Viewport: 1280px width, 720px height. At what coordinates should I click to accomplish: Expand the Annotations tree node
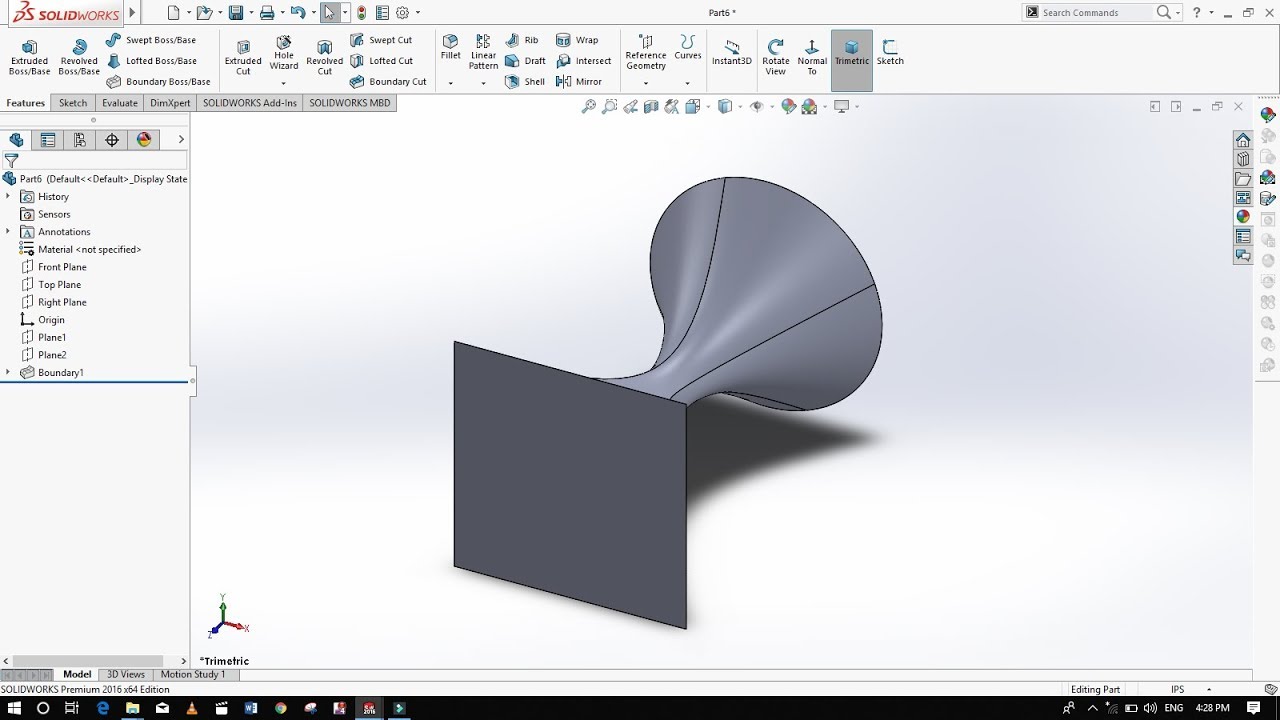pyautogui.click(x=8, y=232)
